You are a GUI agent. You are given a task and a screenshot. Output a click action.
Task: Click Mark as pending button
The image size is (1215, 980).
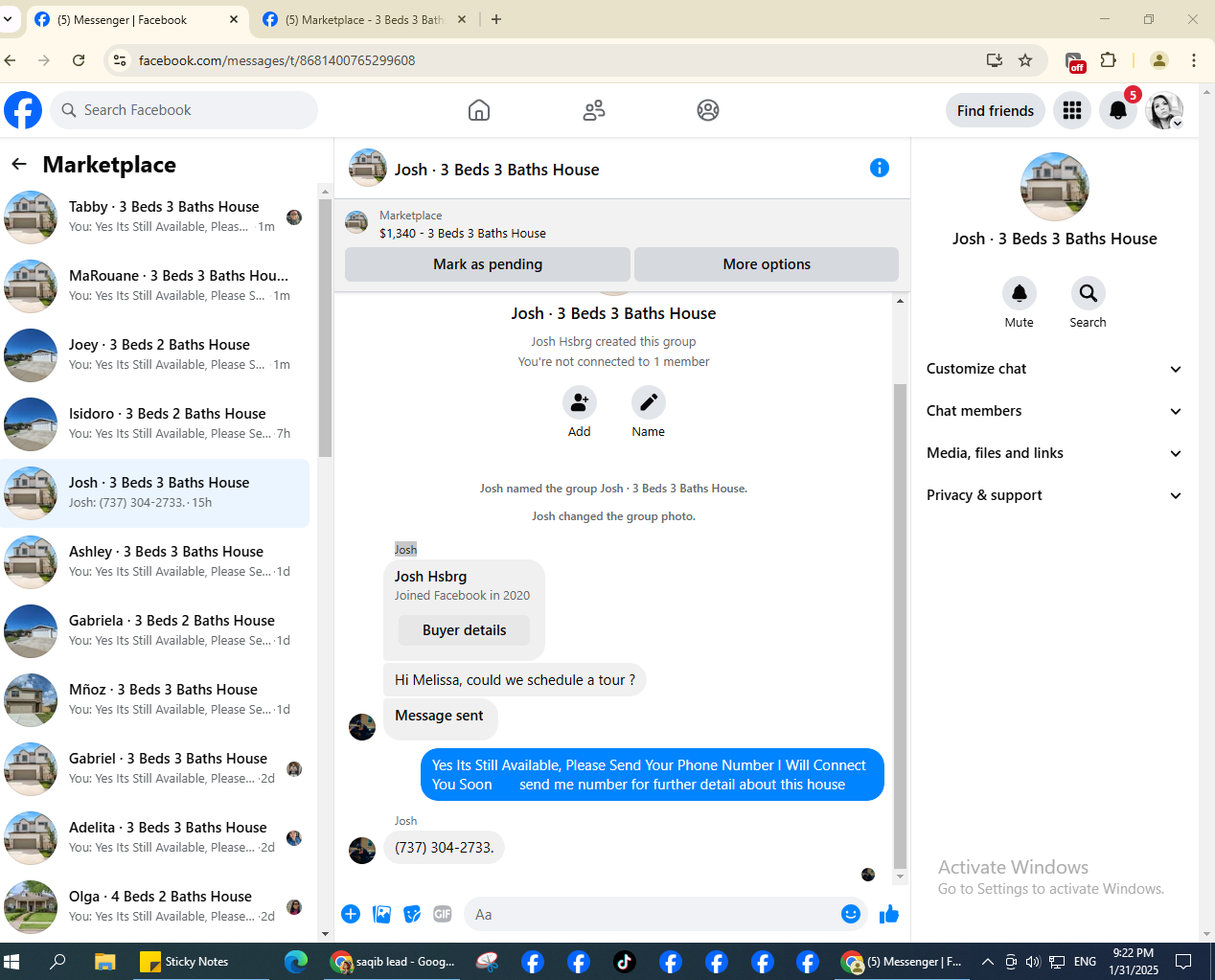coord(488,264)
